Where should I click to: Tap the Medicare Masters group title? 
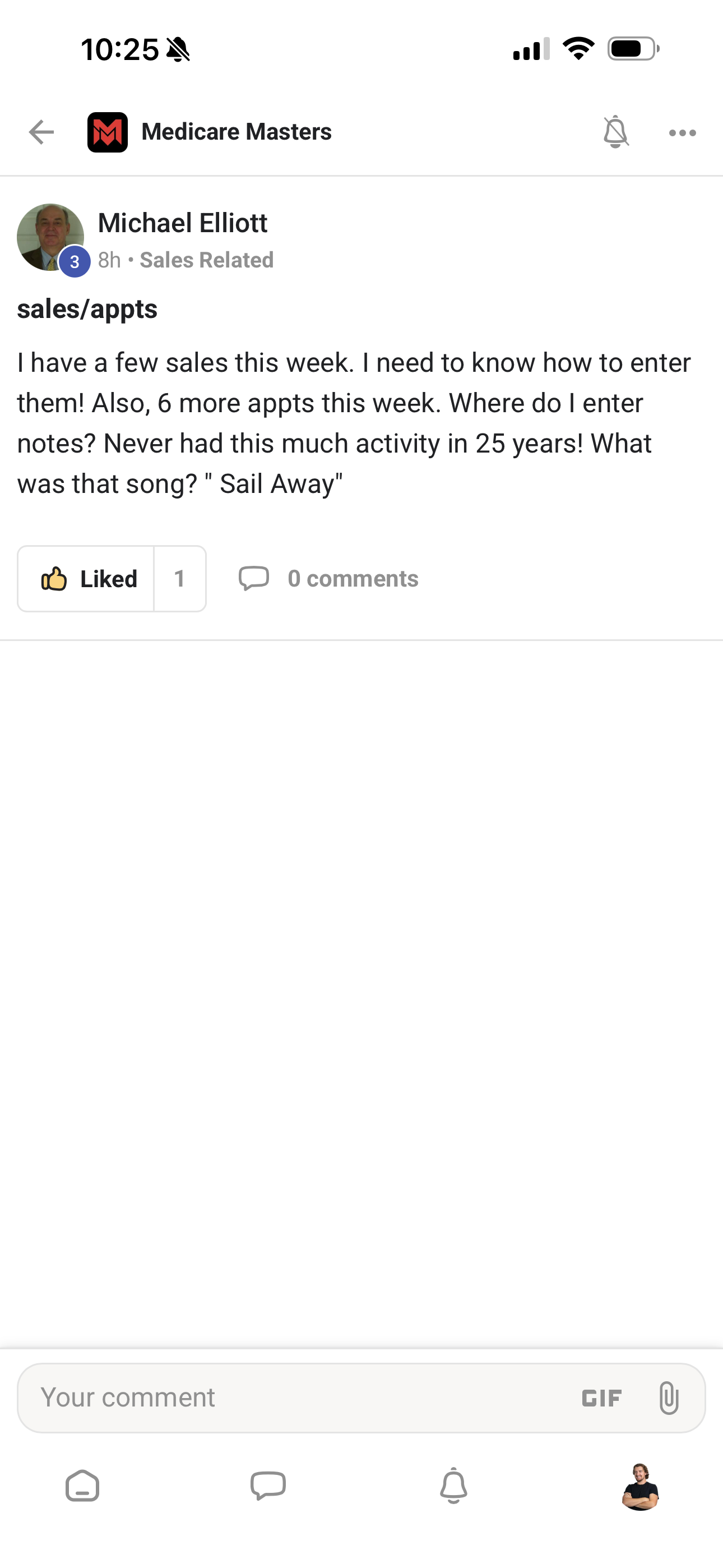pyautogui.click(x=236, y=131)
